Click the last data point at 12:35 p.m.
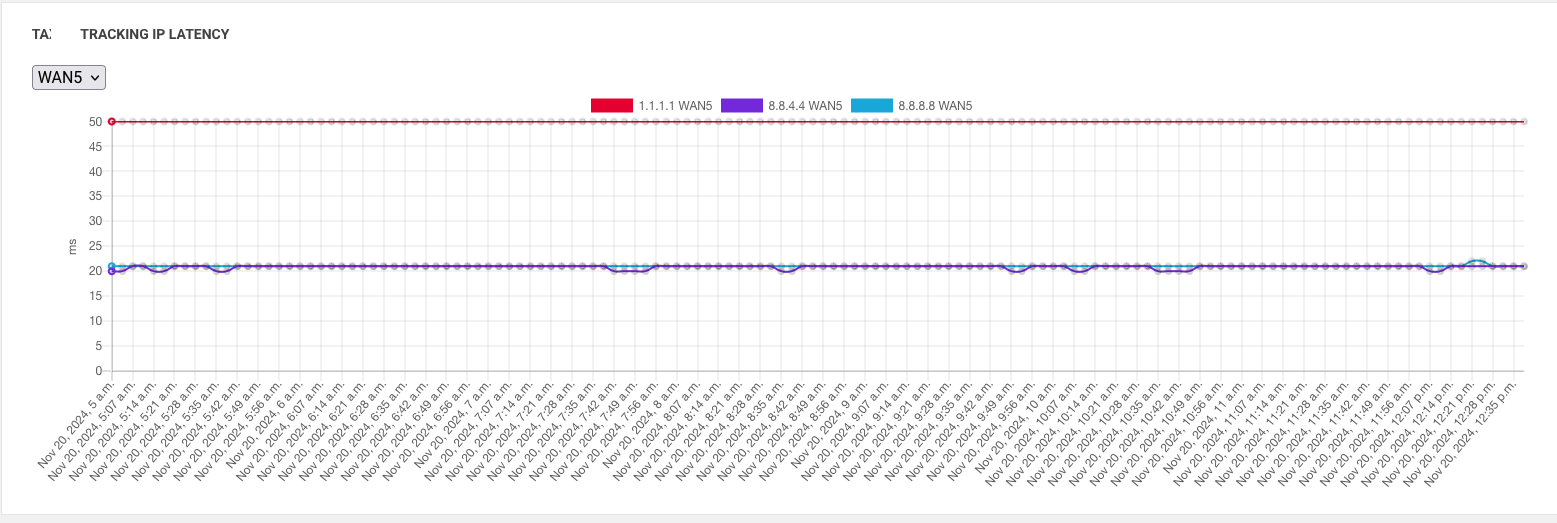This screenshot has height=523, width=1557. coord(1522,266)
